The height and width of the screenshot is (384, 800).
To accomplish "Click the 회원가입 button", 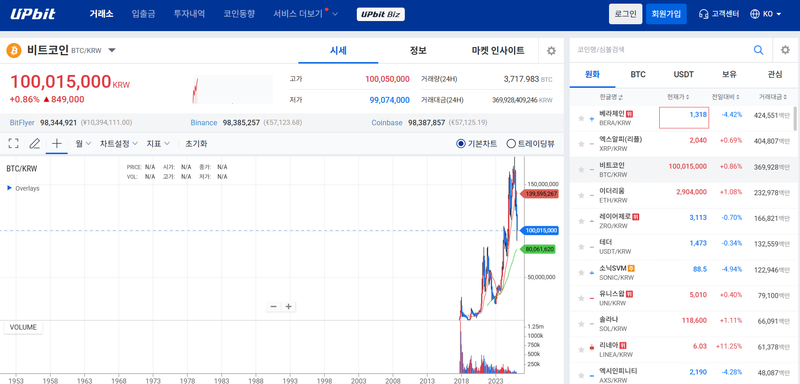I will click(666, 14).
